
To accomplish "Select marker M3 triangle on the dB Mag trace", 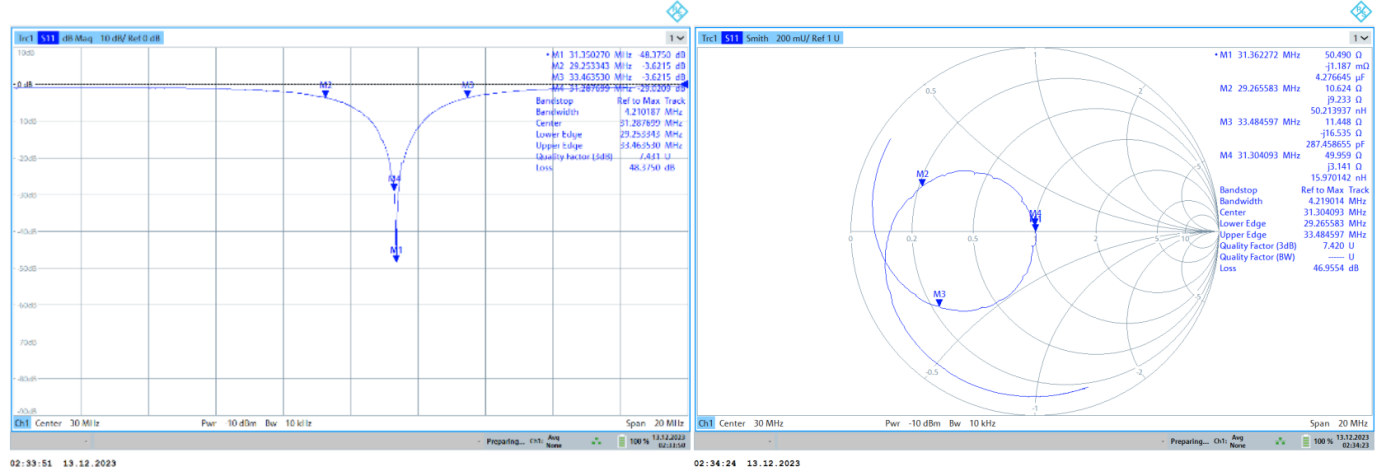I will point(467,93).
